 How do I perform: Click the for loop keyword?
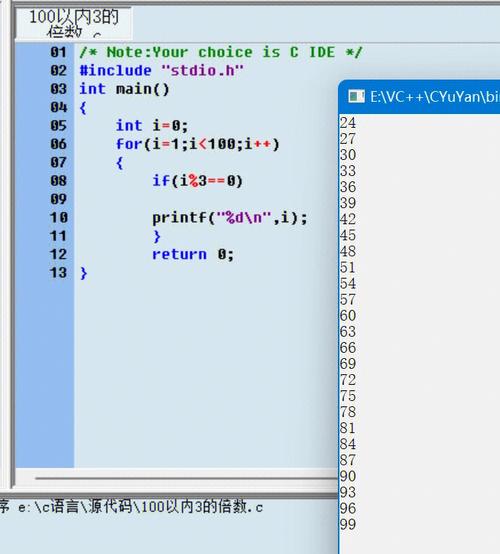(129, 144)
